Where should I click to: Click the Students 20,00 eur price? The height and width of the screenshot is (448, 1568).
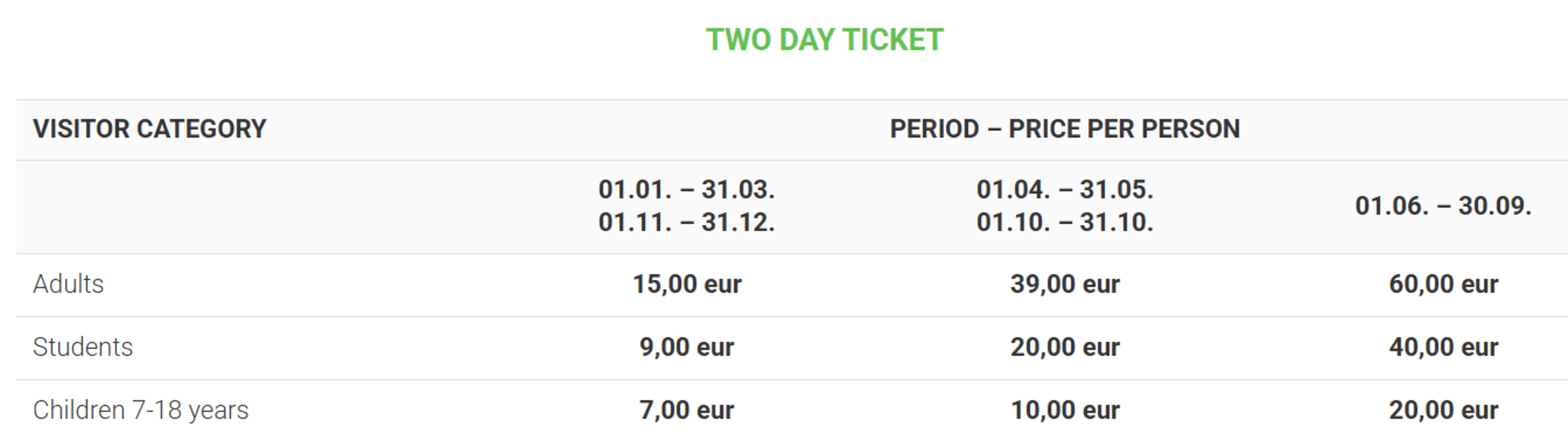click(x=1064, y=347)
